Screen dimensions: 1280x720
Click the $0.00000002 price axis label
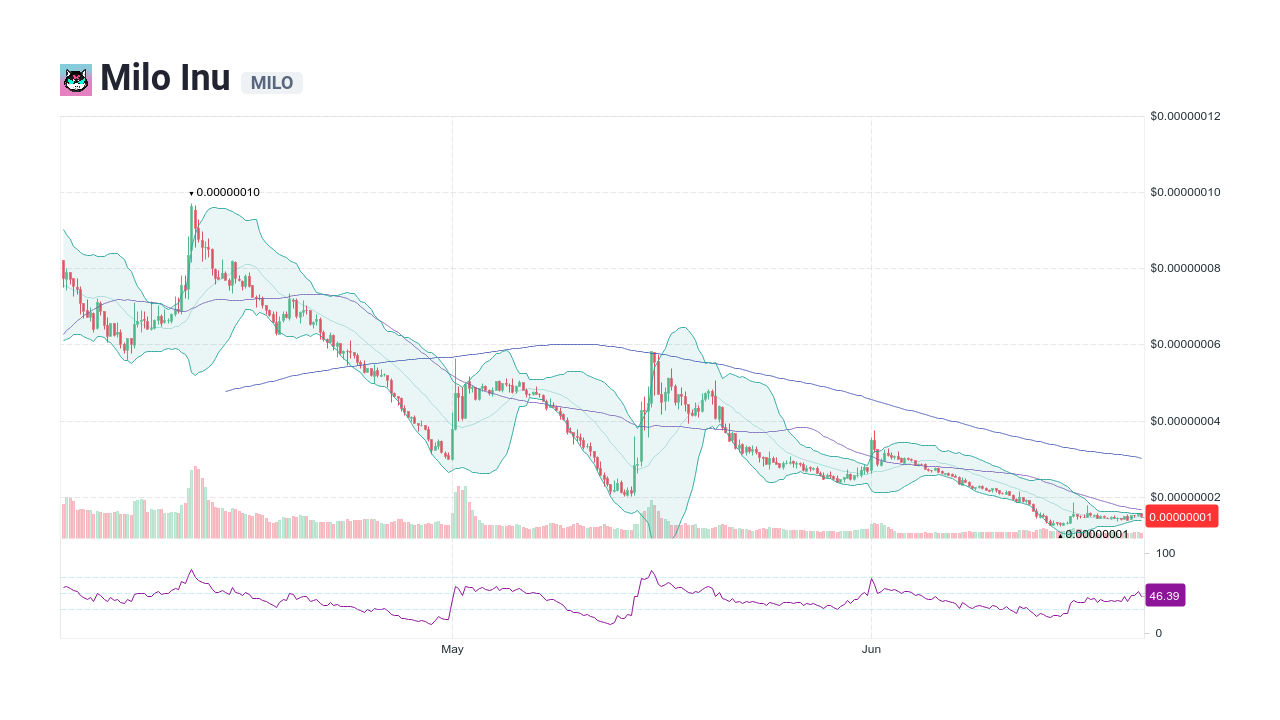[1184, 494]
